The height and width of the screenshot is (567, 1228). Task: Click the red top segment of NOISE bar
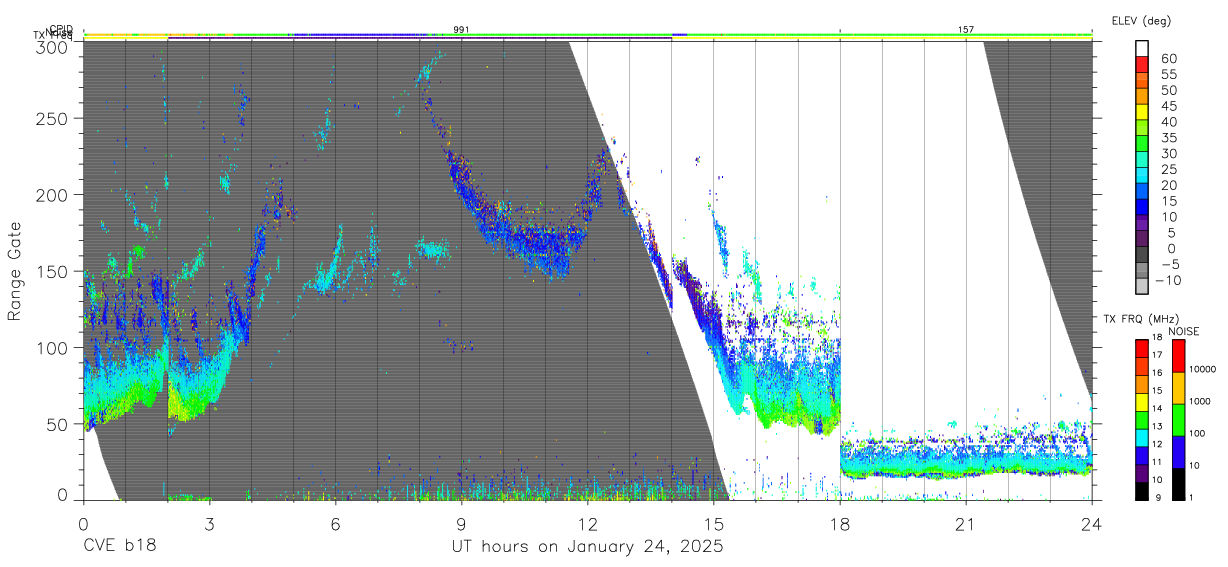(1178, 356)
